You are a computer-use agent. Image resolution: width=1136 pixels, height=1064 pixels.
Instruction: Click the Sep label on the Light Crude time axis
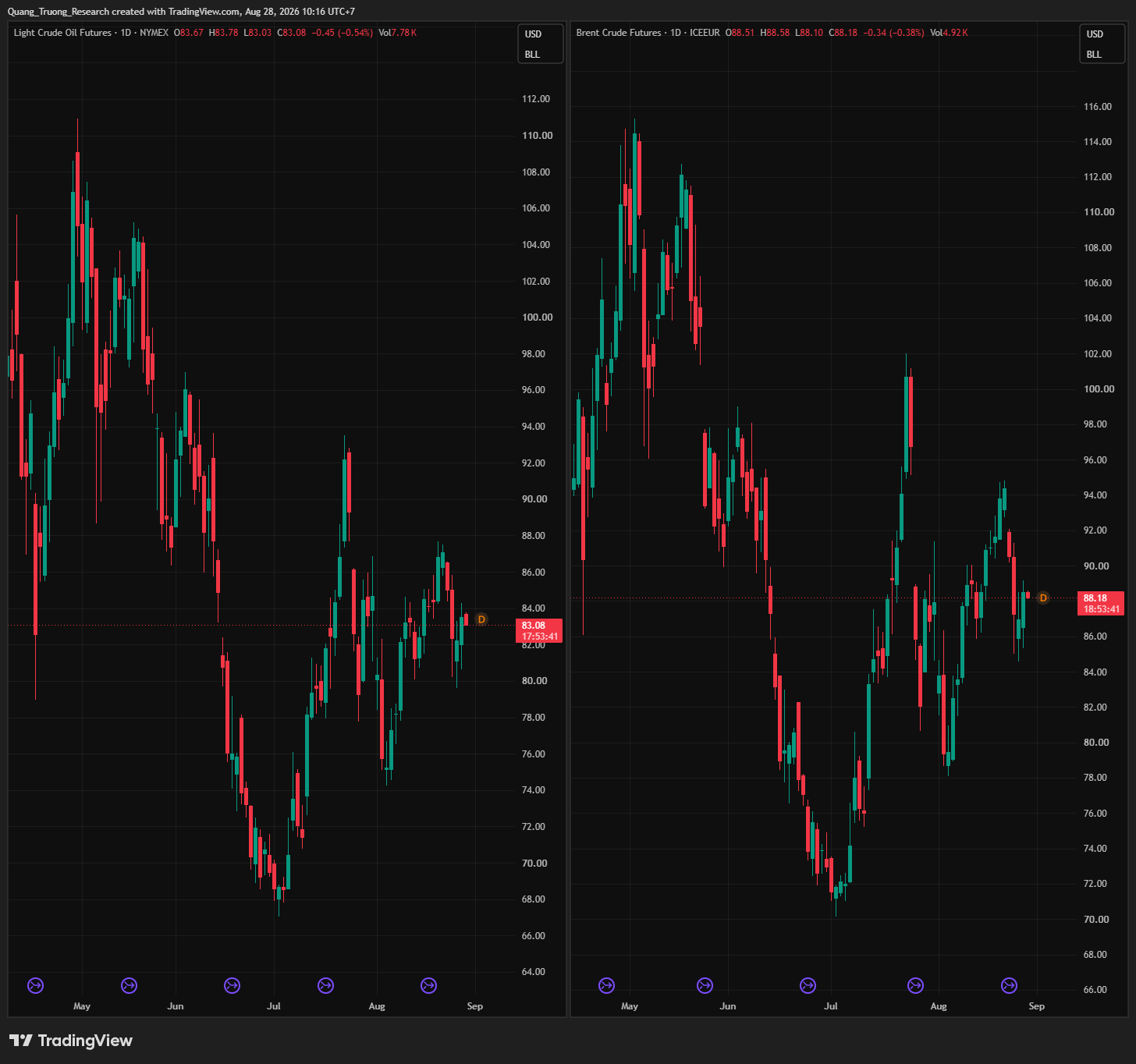click(x=475, y=1006)
